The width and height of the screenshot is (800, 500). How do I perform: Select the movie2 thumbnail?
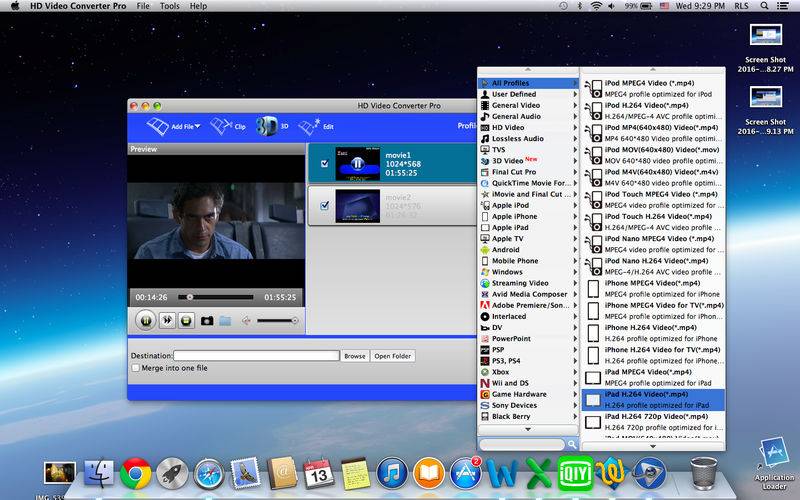click(x=358, y=206)
